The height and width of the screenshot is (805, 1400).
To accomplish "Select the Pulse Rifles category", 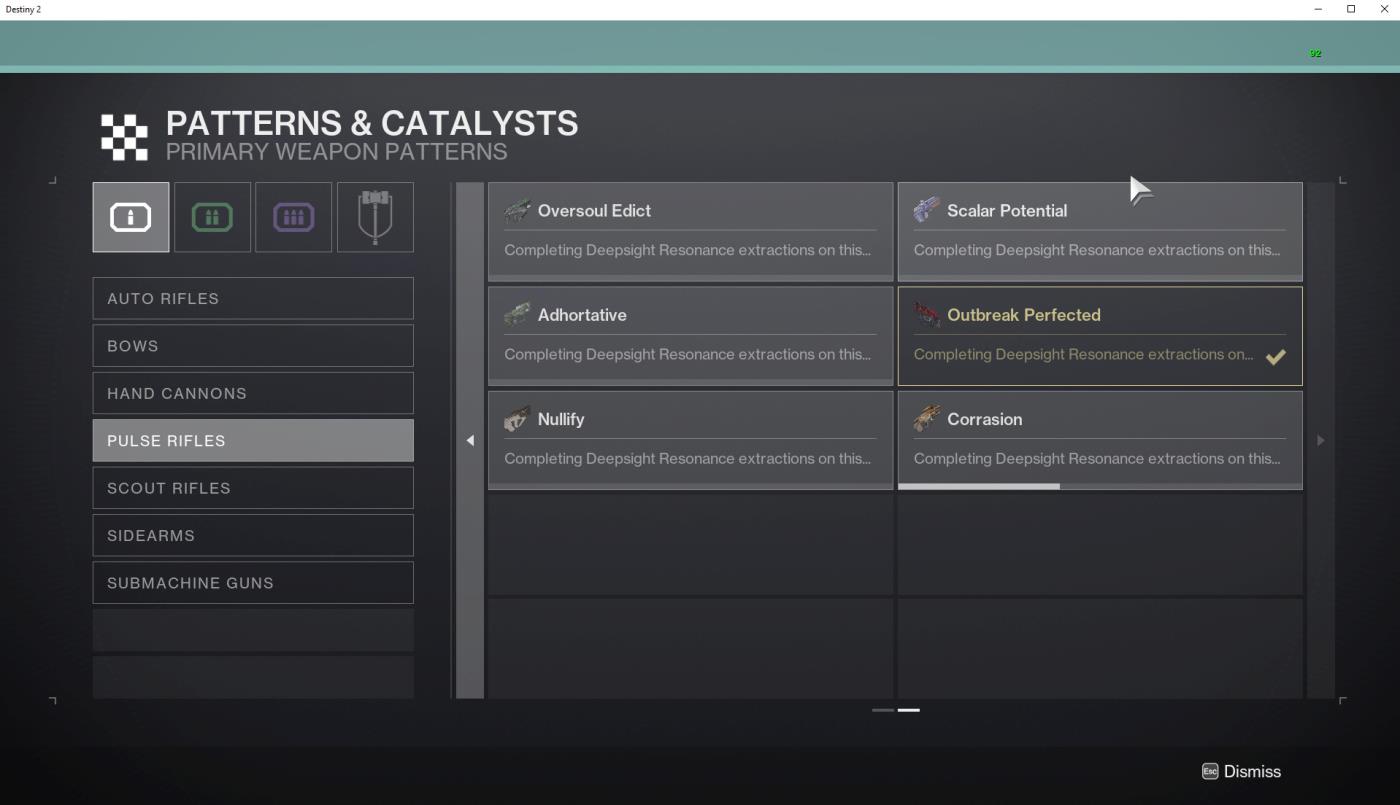I will click(253, 440).
